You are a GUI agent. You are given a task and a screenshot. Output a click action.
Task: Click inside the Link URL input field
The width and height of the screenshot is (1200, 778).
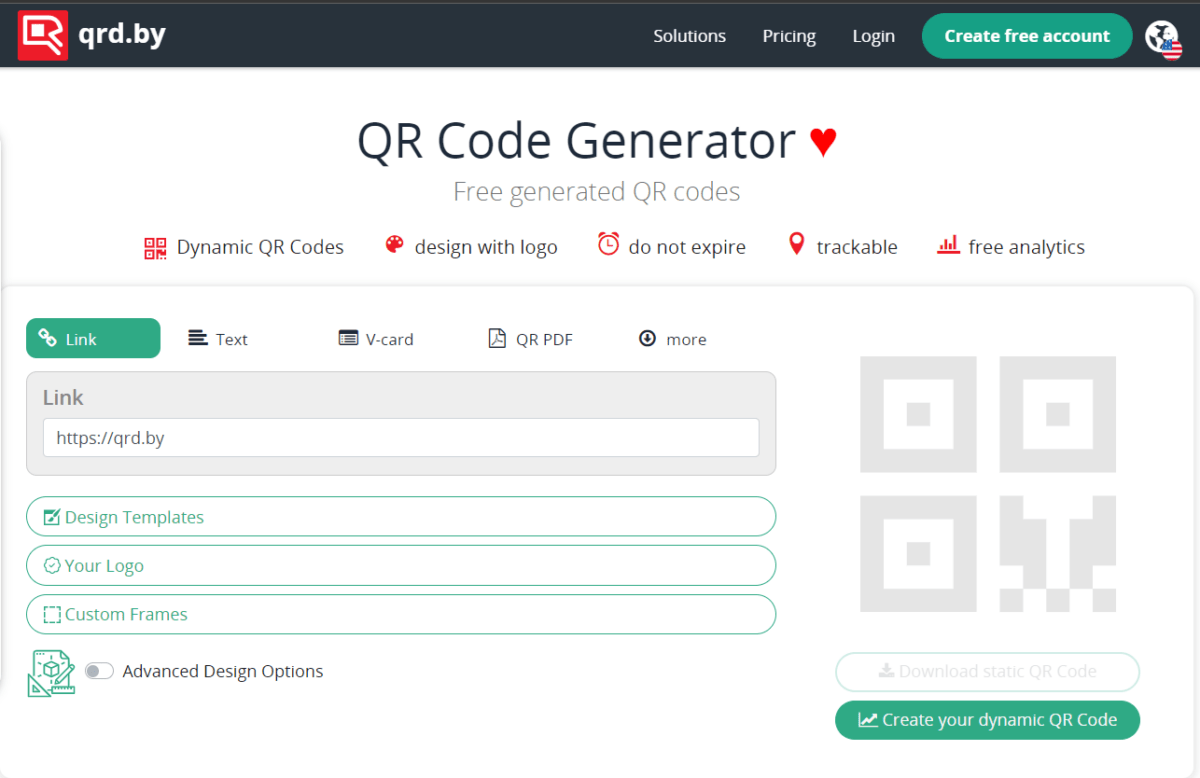(x=400, y=437)
